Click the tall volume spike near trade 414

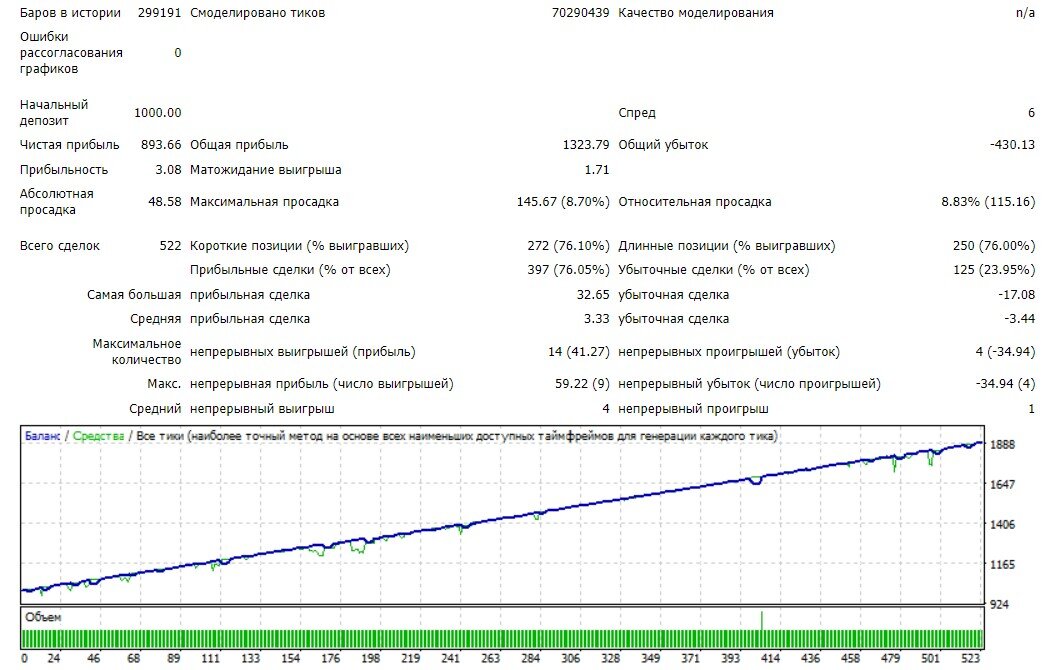761,620
